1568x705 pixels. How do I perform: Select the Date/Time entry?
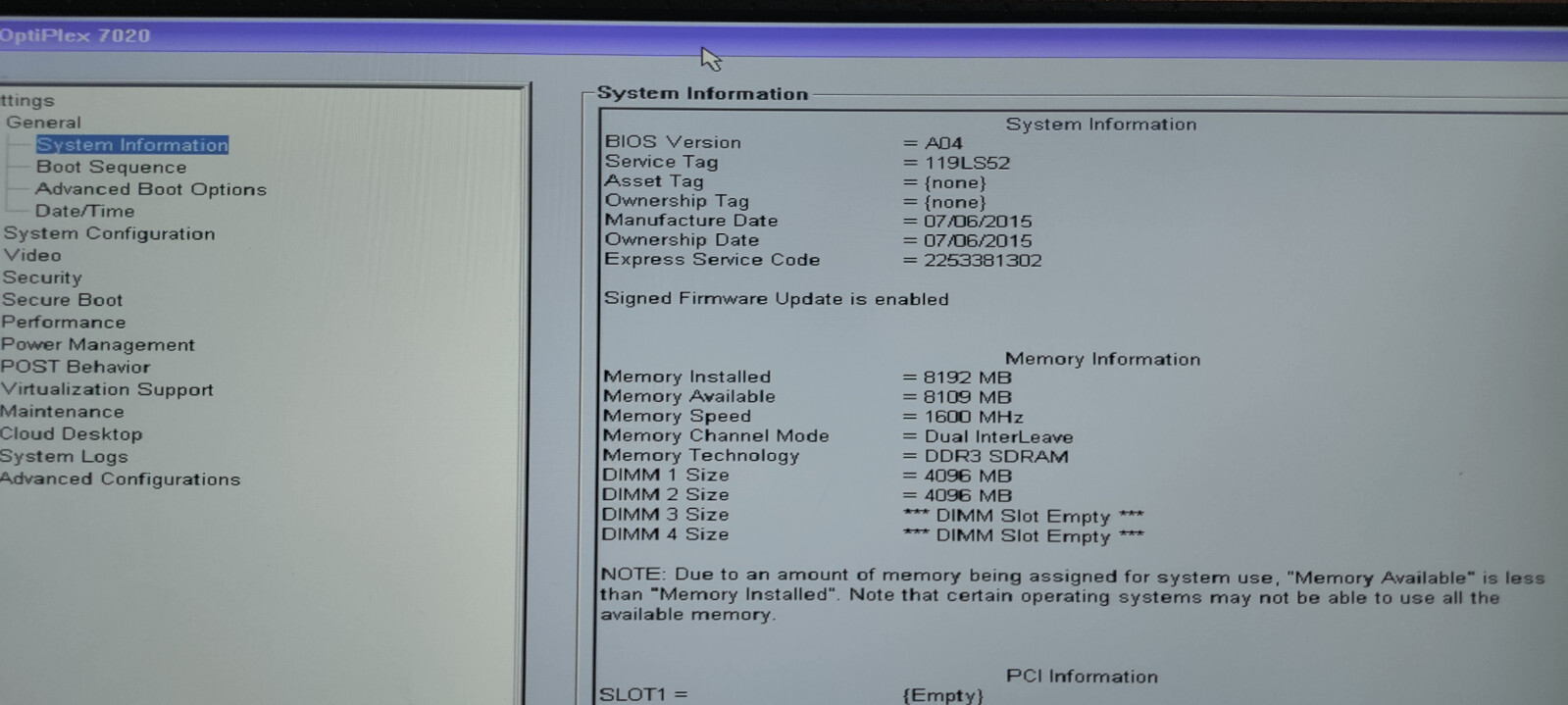pyautogui.click(x=85, y=211)
